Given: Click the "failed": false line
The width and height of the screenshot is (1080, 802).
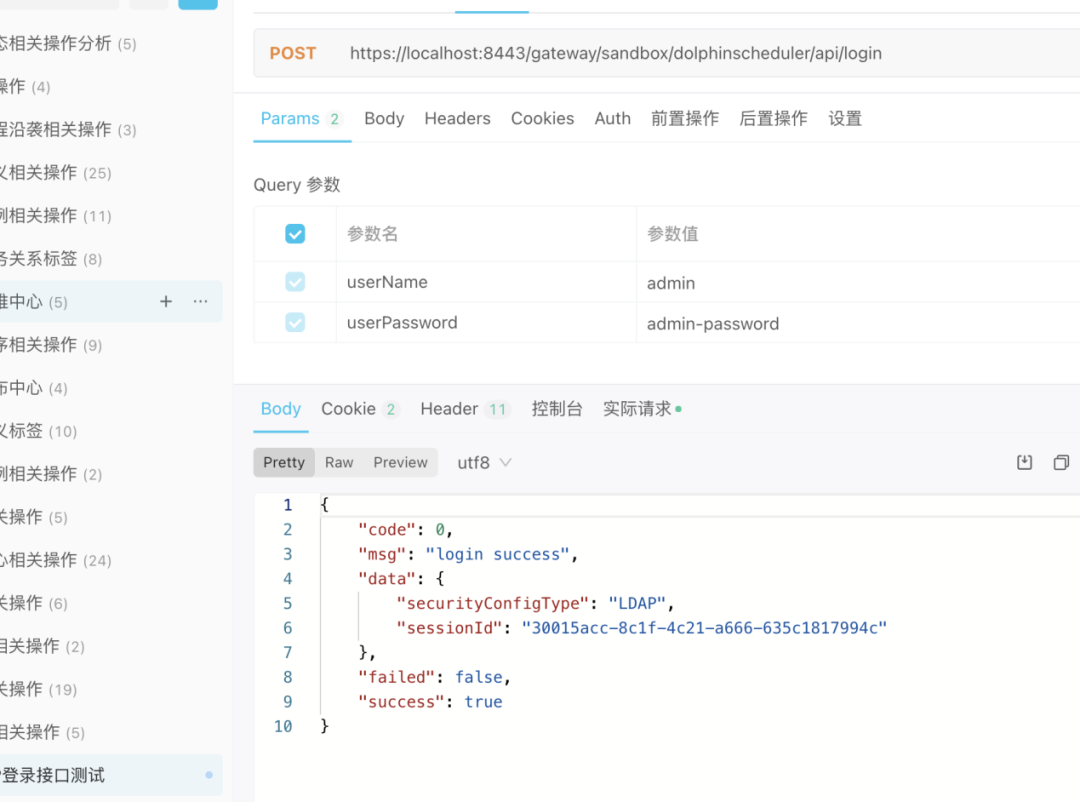Looking at the screenshot, I should click(434, 677).
